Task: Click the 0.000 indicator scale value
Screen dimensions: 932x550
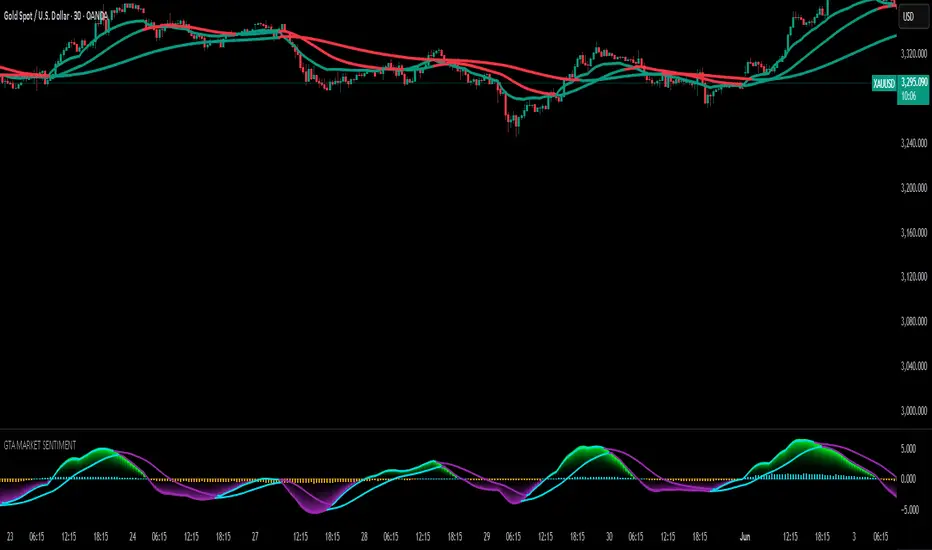Action: click(x=908, y=479)
